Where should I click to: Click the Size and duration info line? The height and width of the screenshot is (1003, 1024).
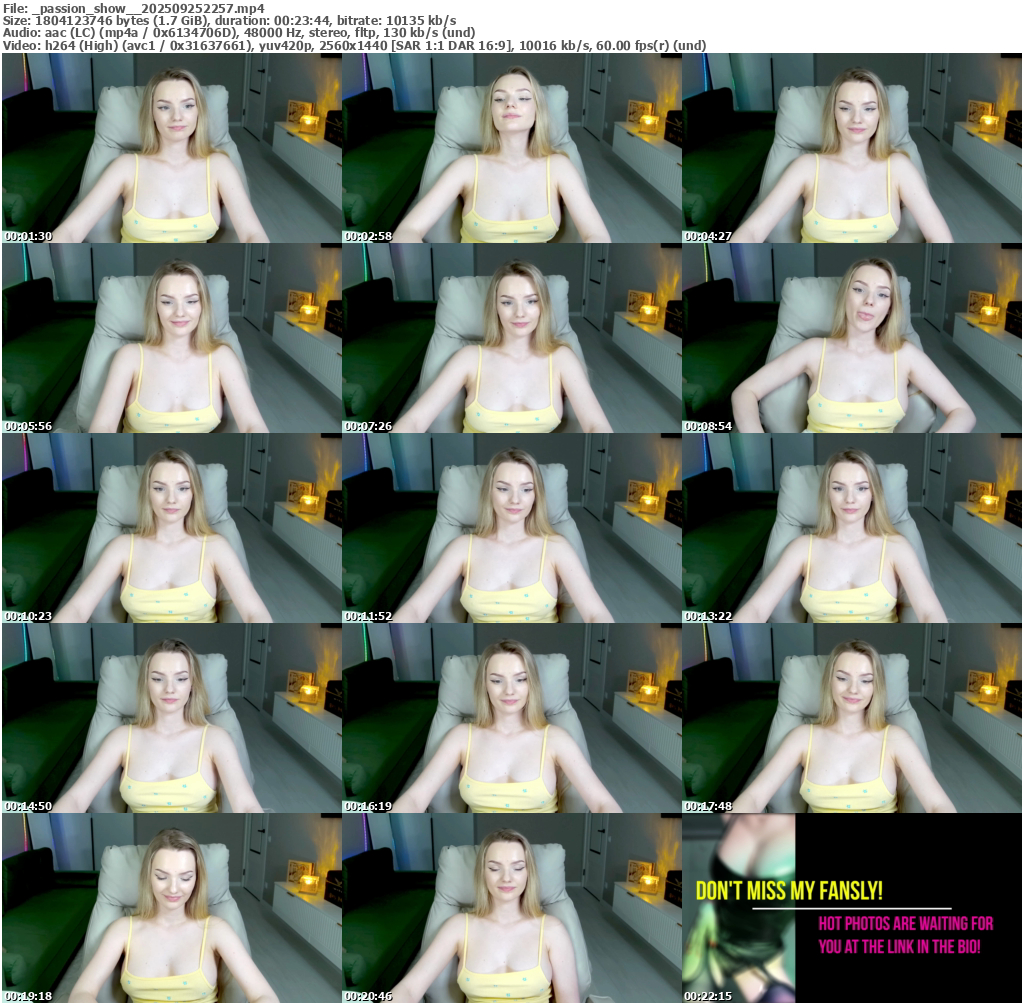pyautogui.click(x=229, y=20)
